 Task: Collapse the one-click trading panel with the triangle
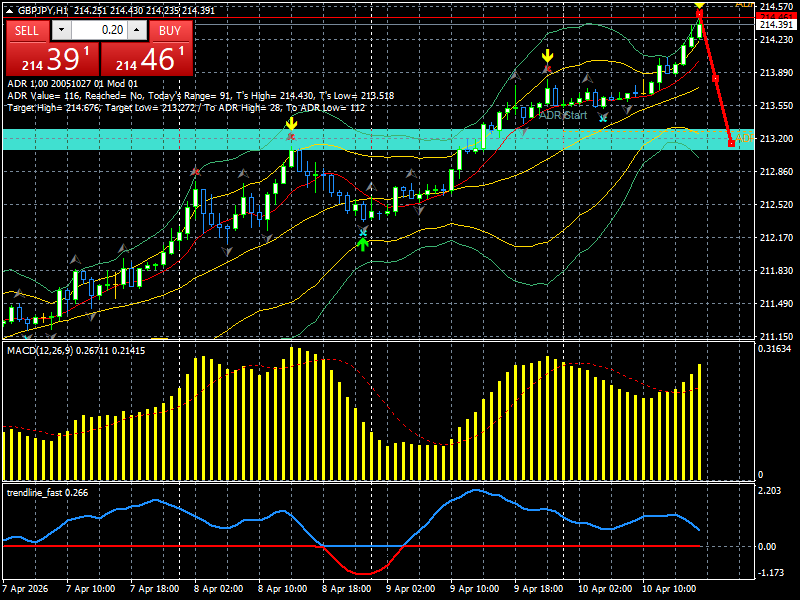10,12
